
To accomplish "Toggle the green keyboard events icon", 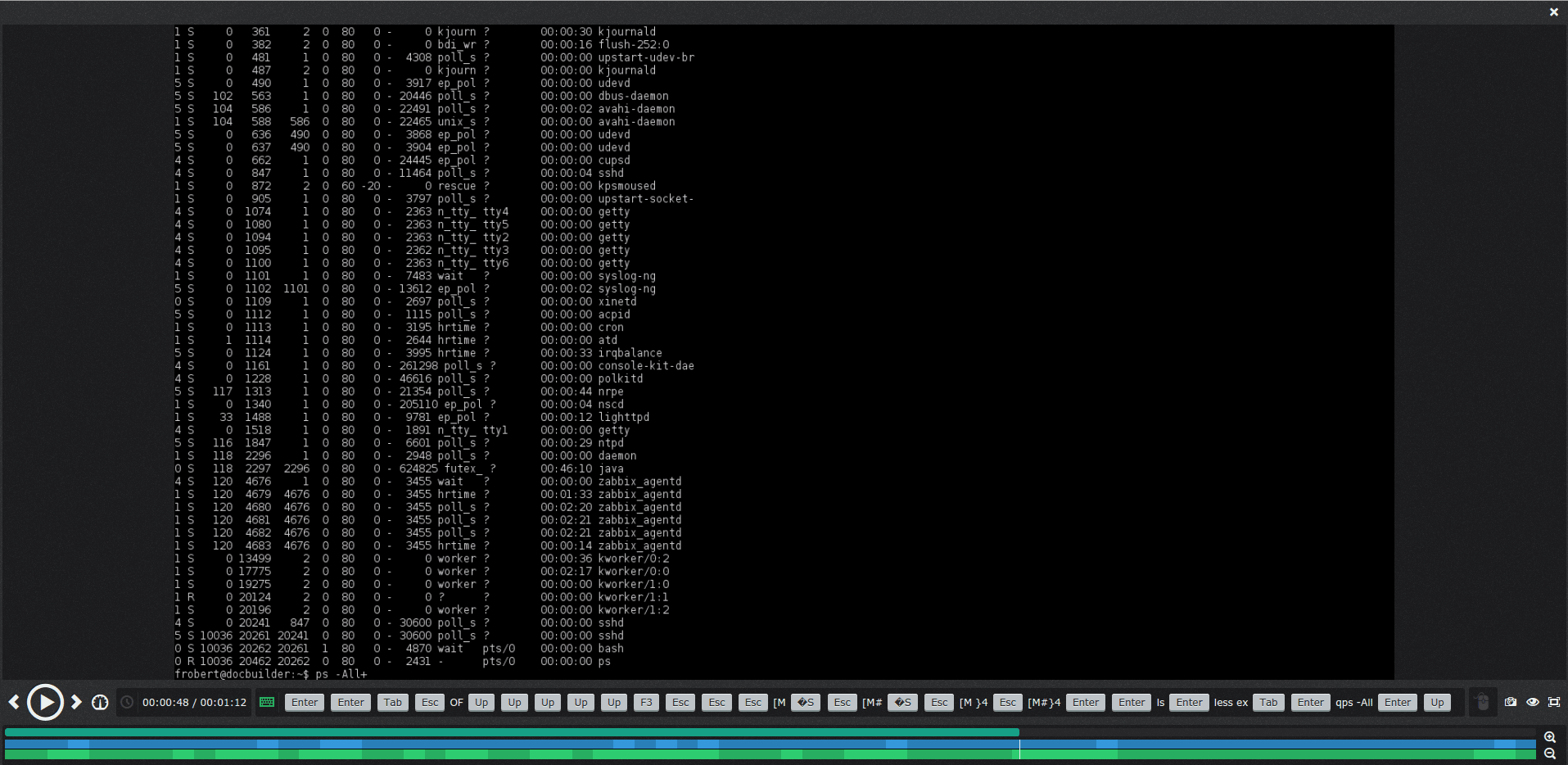I will [267, 702].
